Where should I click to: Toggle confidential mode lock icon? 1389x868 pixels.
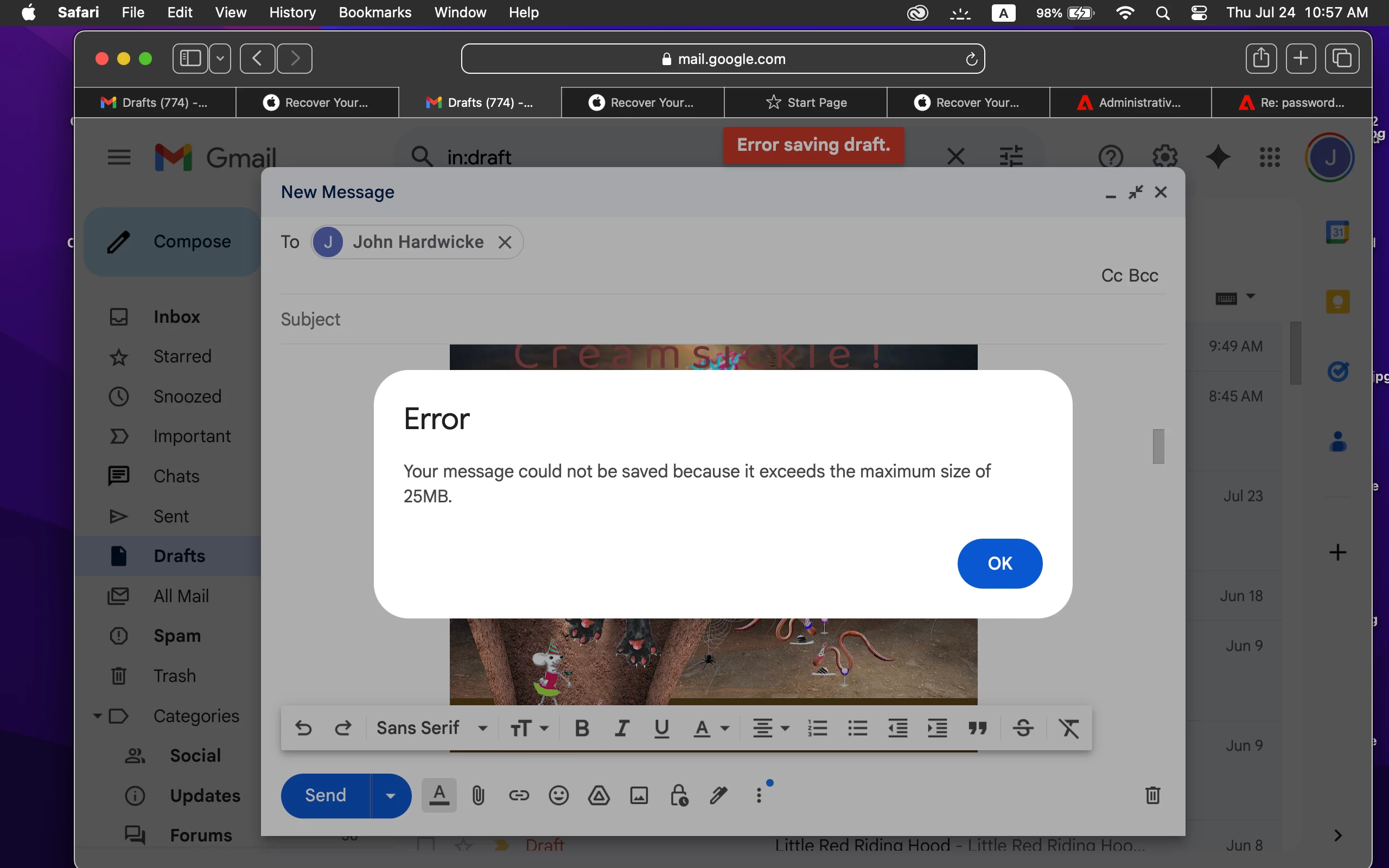(679, 795)
